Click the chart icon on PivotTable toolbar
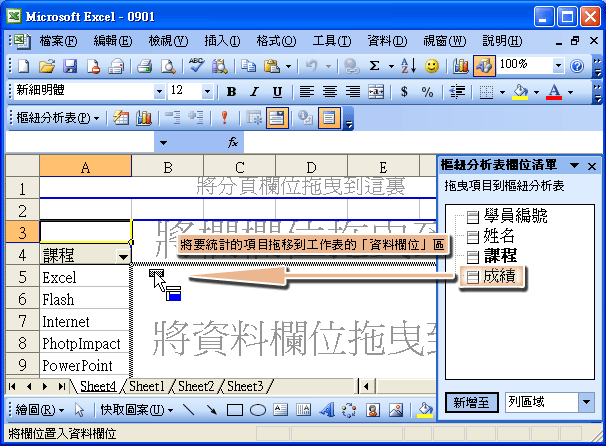The width and height of the screenshot is (606, 446). (x=144, y=117)
